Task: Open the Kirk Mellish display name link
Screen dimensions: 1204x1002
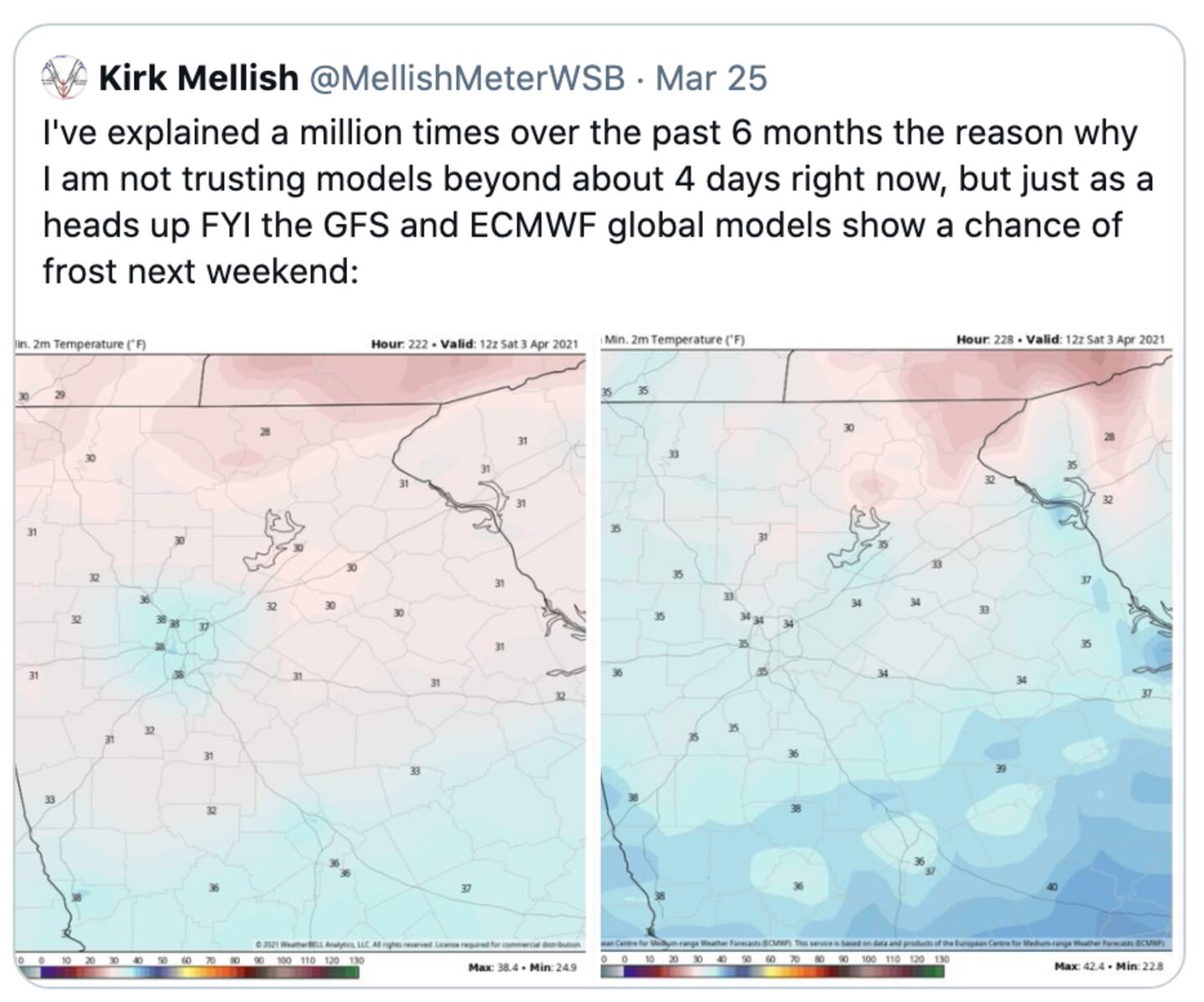Action: click(x=198, y=79)
